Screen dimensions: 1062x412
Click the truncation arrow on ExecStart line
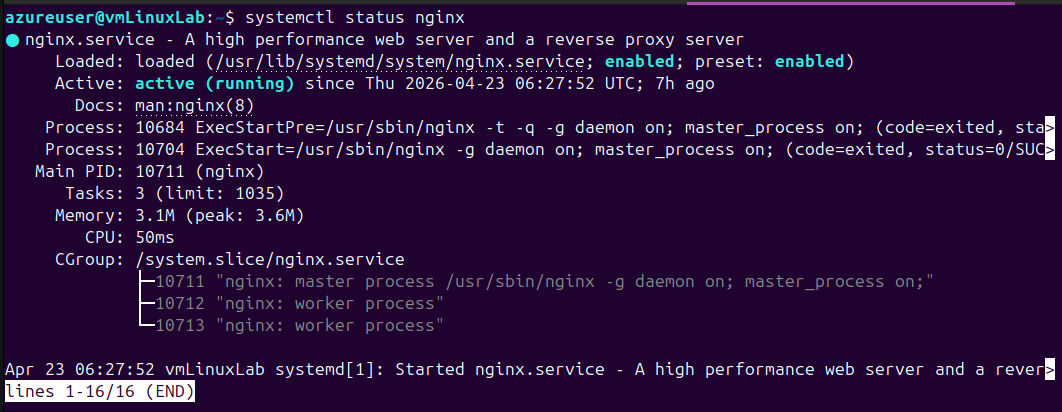coord(1050,150)
